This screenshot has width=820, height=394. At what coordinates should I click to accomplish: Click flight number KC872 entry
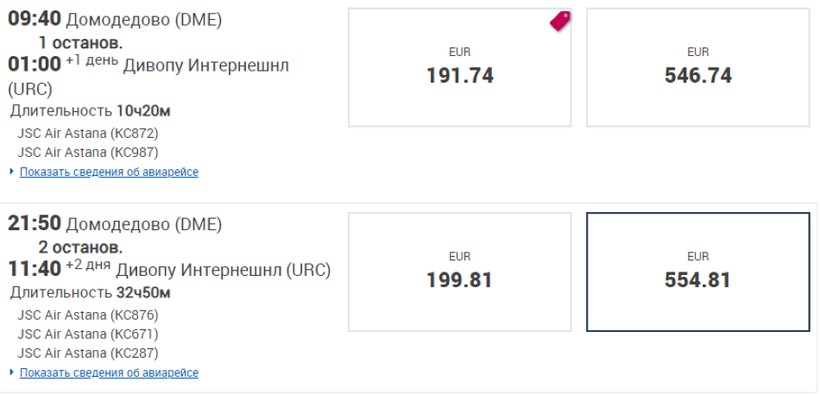point(88,133)
